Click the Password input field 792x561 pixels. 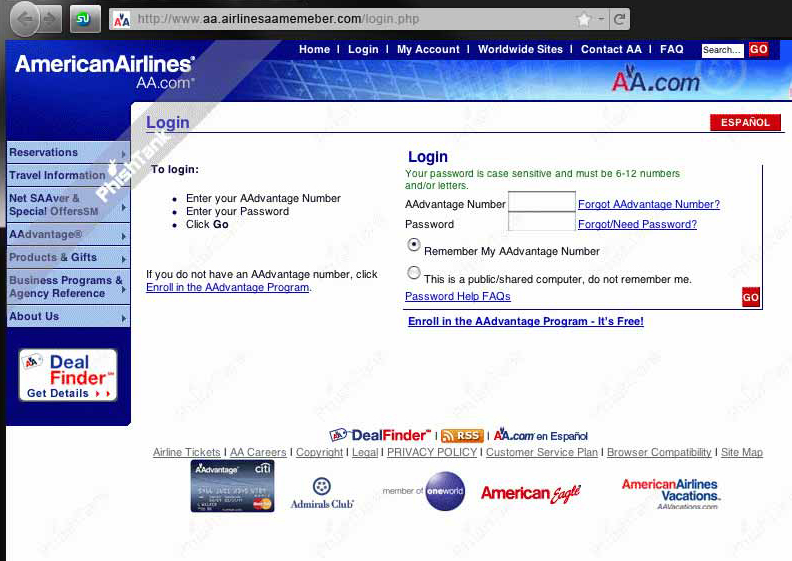point(542,222)
